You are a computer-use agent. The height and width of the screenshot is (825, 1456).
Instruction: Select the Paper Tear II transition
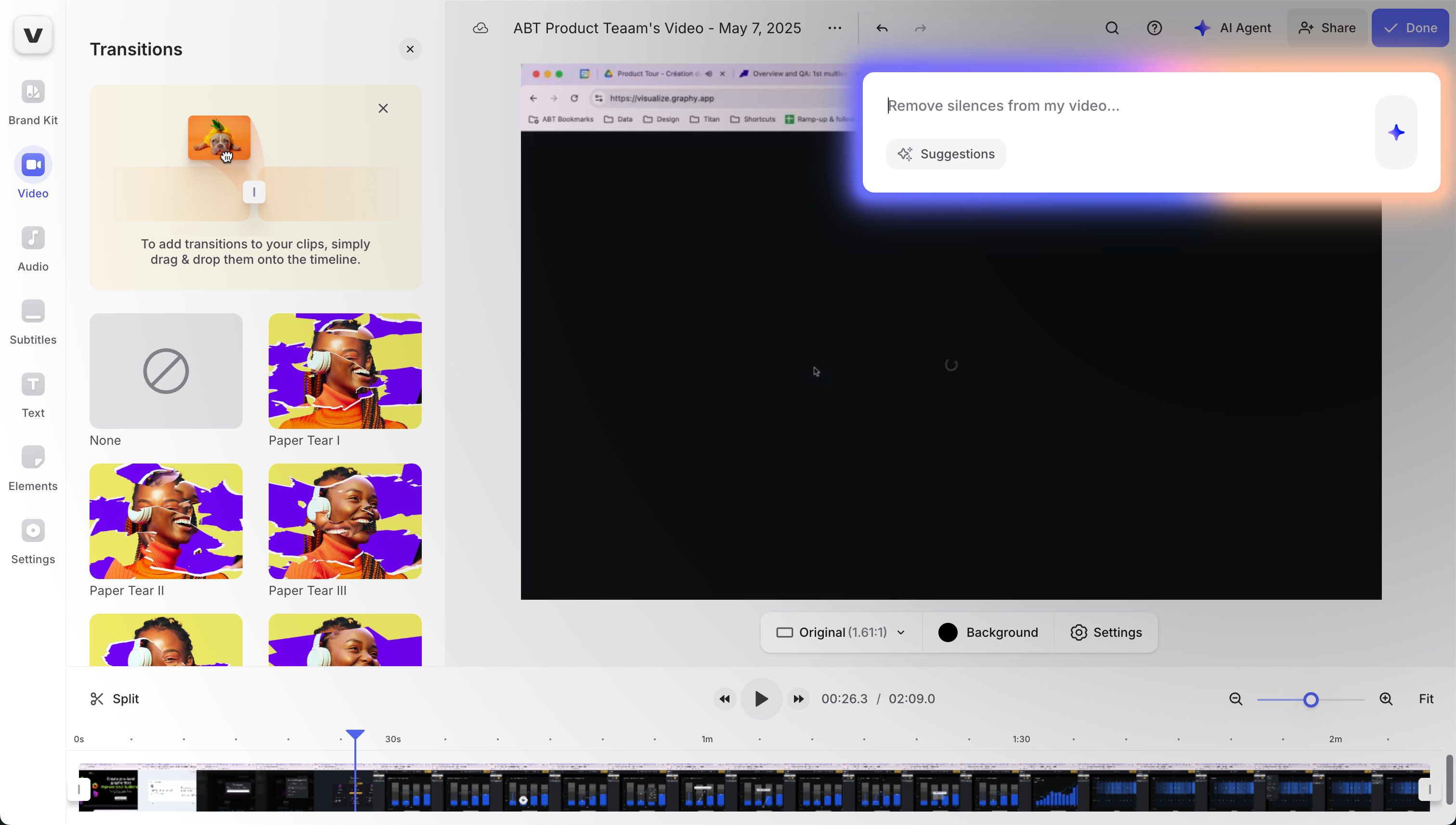tap(166, 521)
